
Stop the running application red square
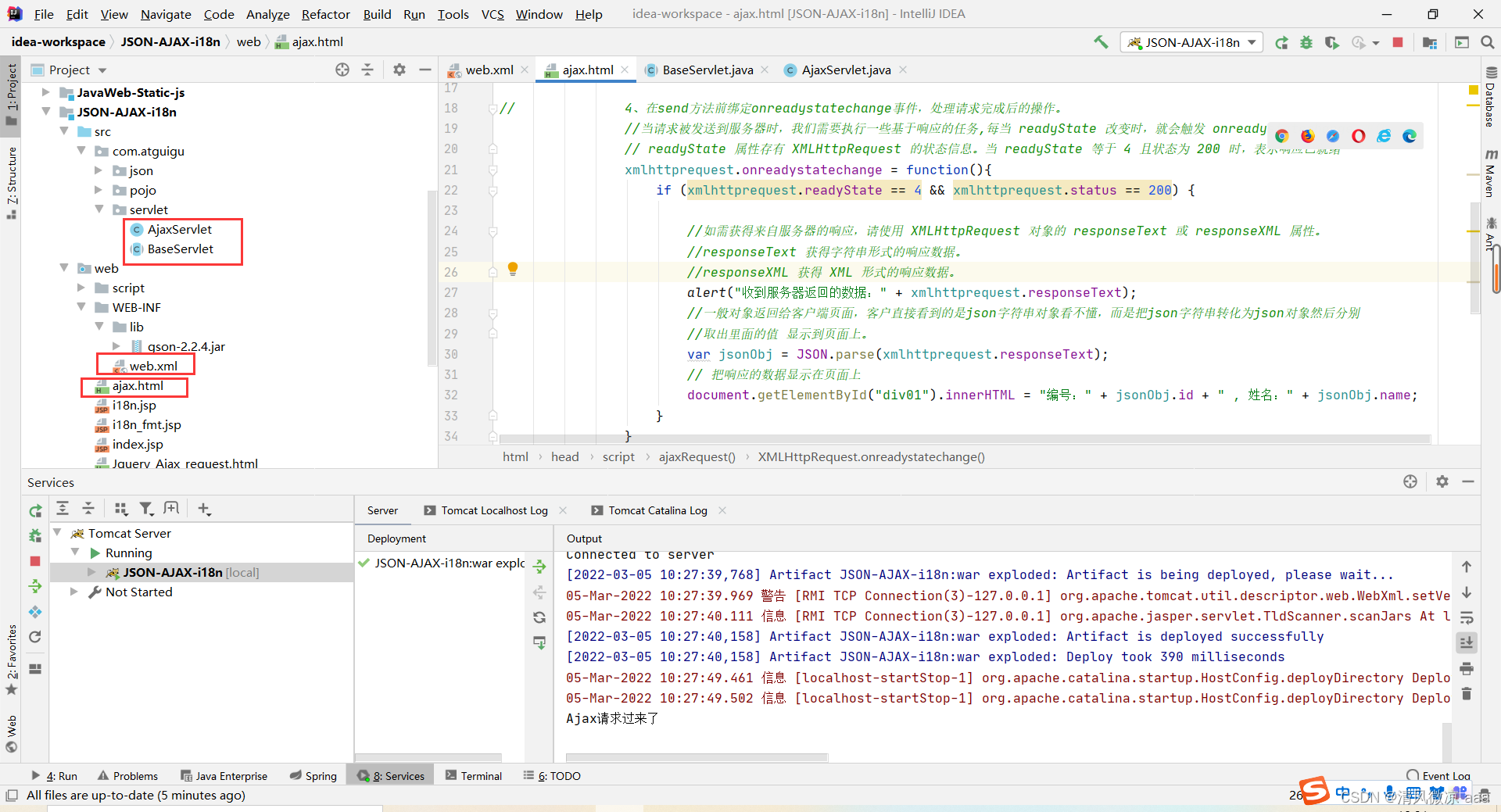pyautogui.click(x=1398, y=42)
